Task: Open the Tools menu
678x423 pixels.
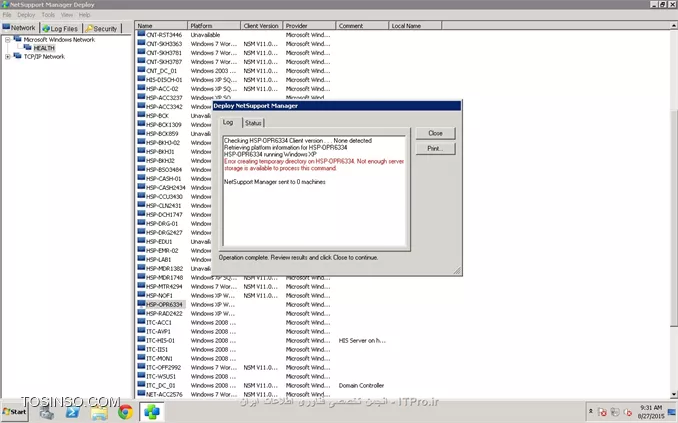Action: click(x=48, y=15)
